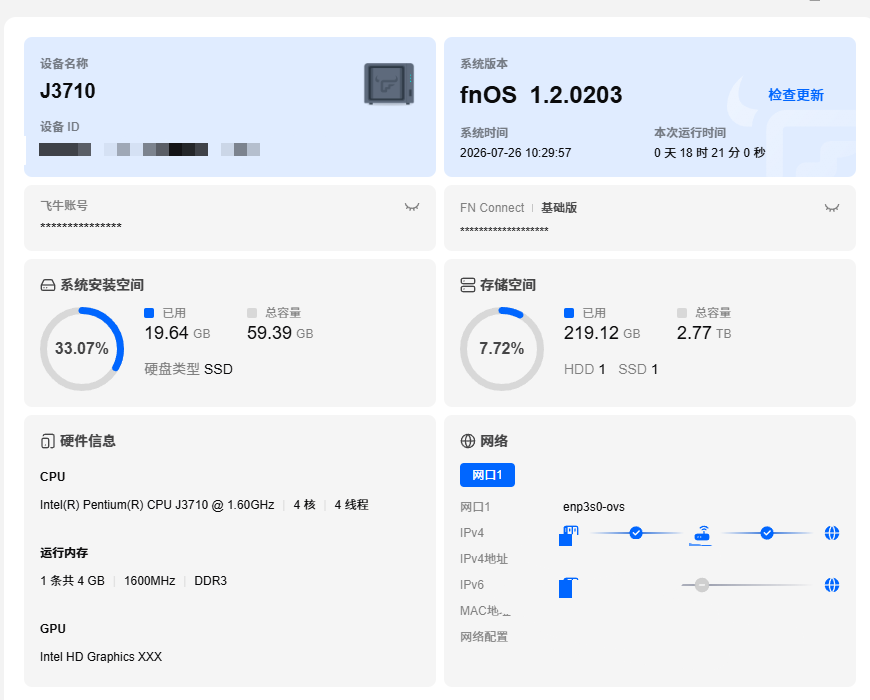This screenshot has height=700, width=870.
Task: Click the grey IPv6 disconnected status dot
Action: click(702, 585)
